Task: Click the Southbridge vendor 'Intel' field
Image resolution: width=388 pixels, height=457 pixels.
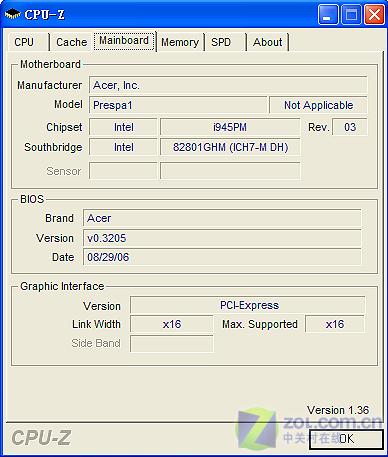Action: pyautogui.click(x=123, y=147)
